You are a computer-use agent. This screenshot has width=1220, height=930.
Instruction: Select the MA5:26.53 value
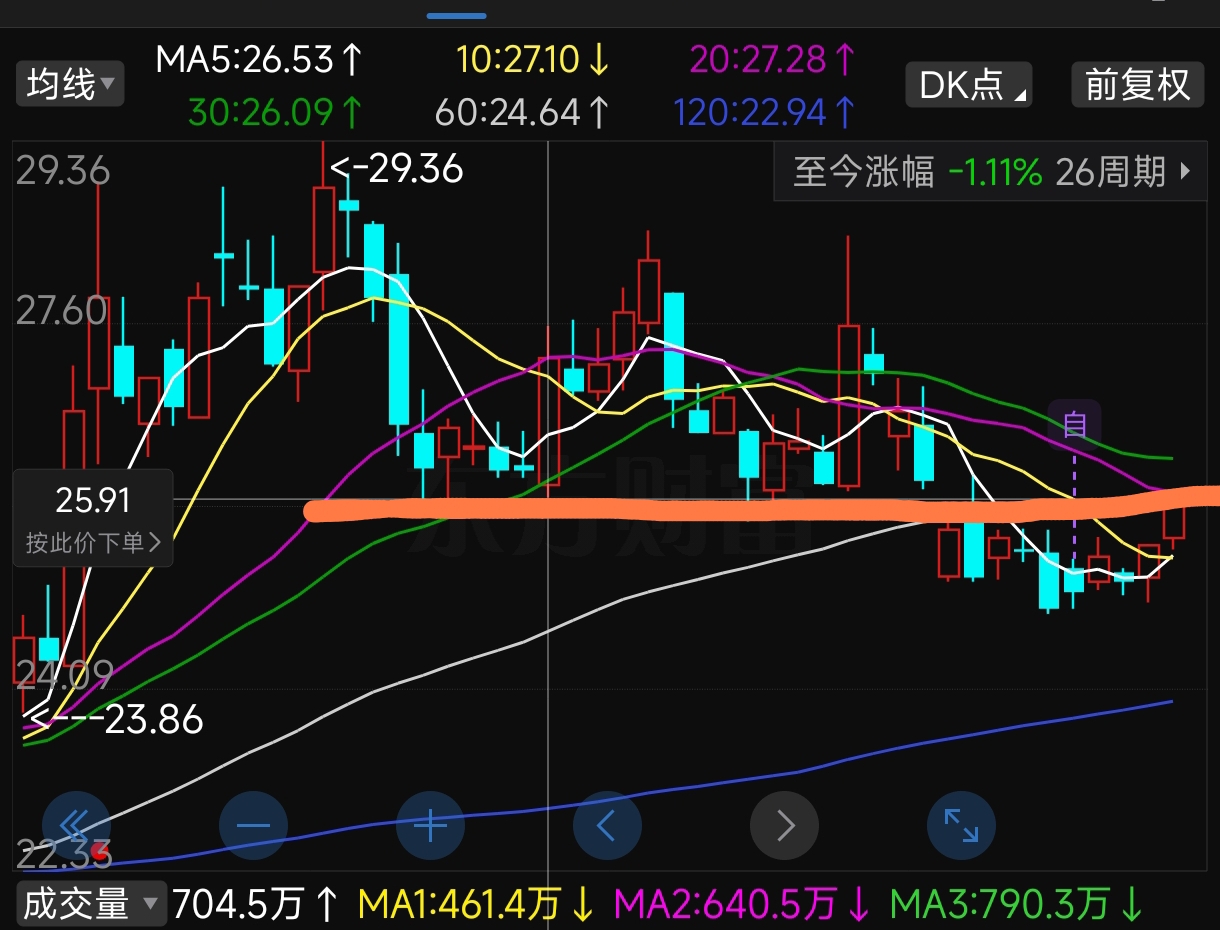point(258,60)
